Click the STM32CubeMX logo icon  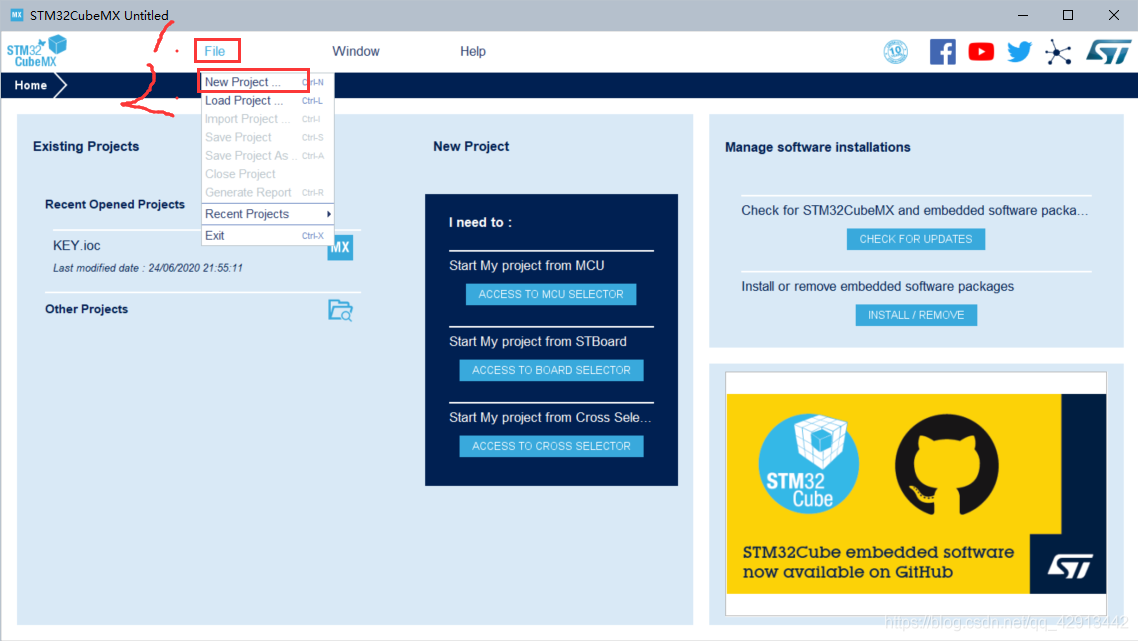coord(37,51)
